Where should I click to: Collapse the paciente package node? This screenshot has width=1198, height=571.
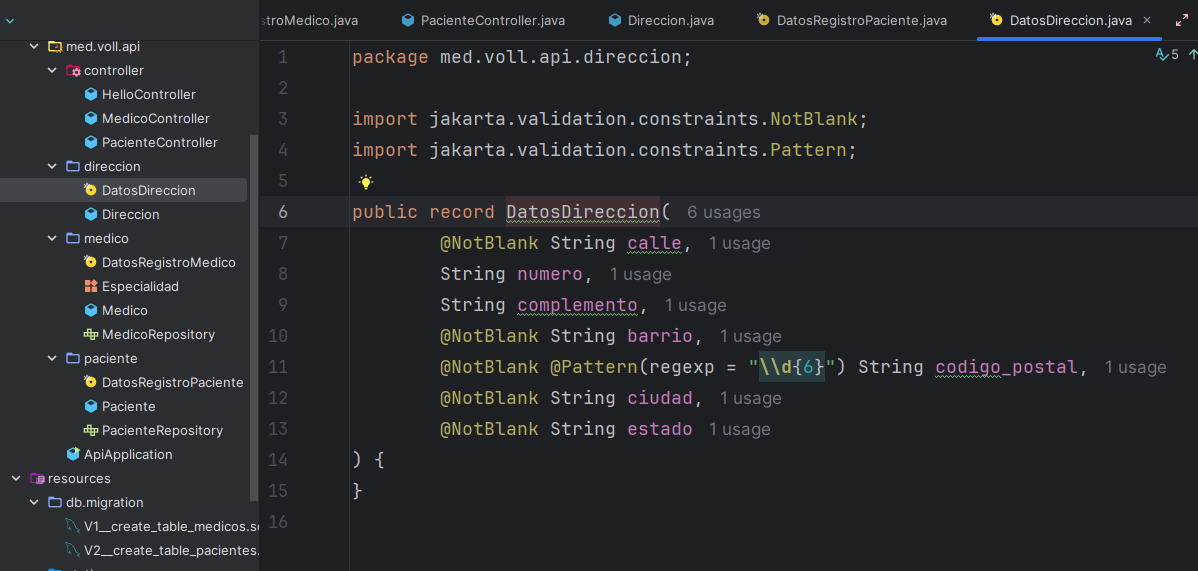pyautogui.click(x=52, y=358)
